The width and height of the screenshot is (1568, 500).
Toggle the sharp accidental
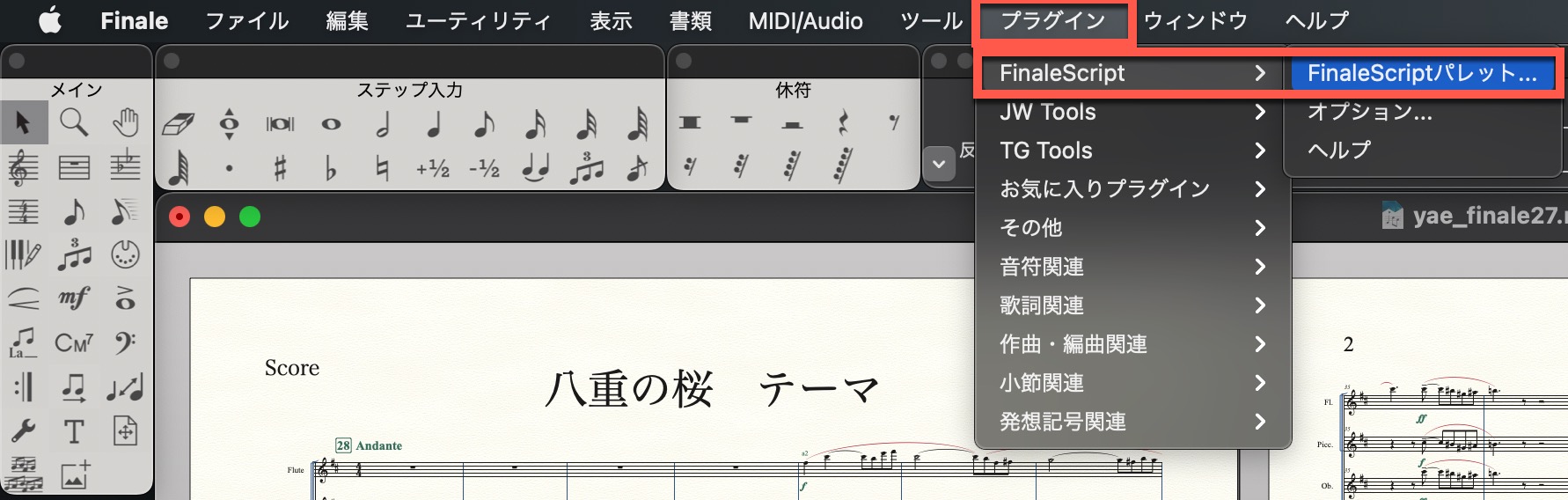[280, 167]
